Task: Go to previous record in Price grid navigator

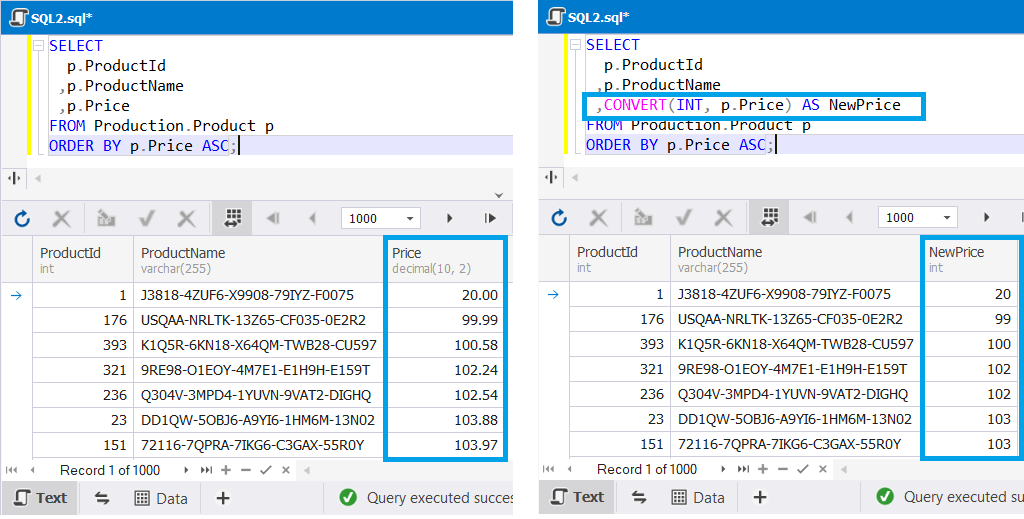Action: click(x=33, y=470)
